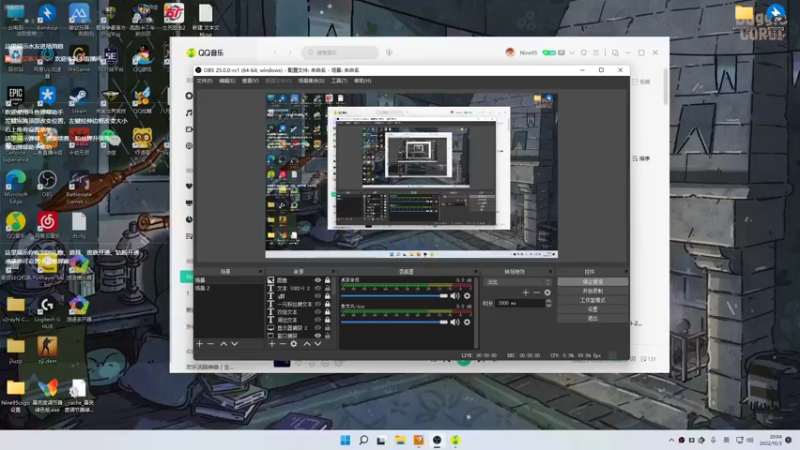Open the OBS desktop shortcut

click(47, 184)
